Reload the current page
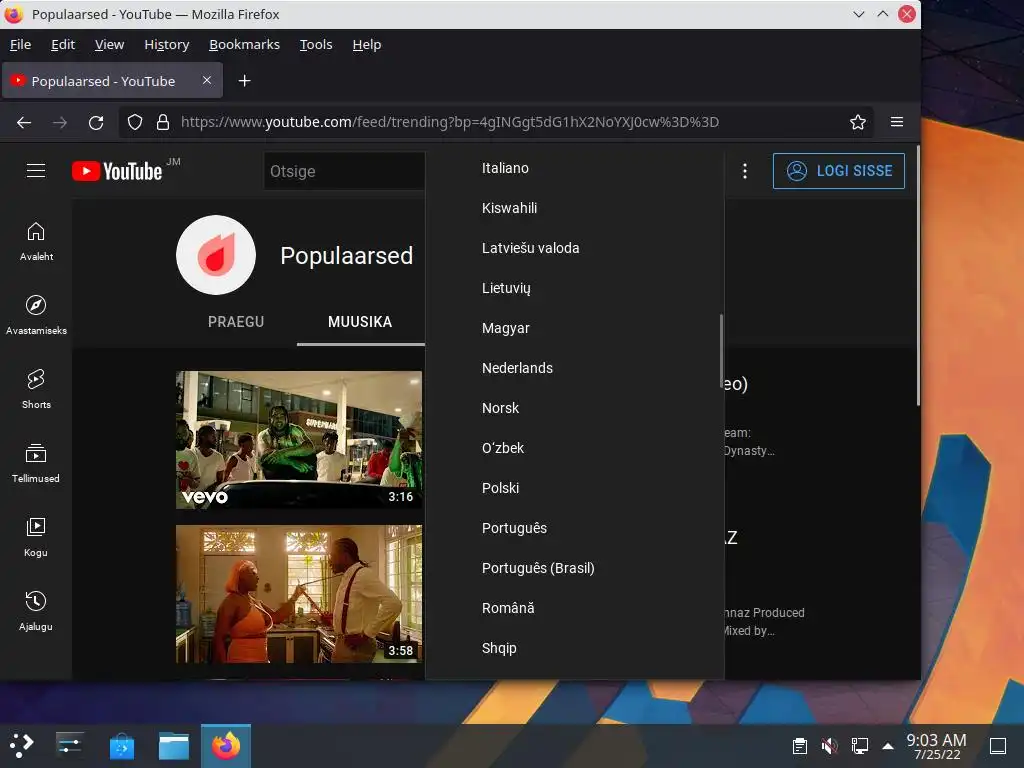 click(x=96, y=122)
